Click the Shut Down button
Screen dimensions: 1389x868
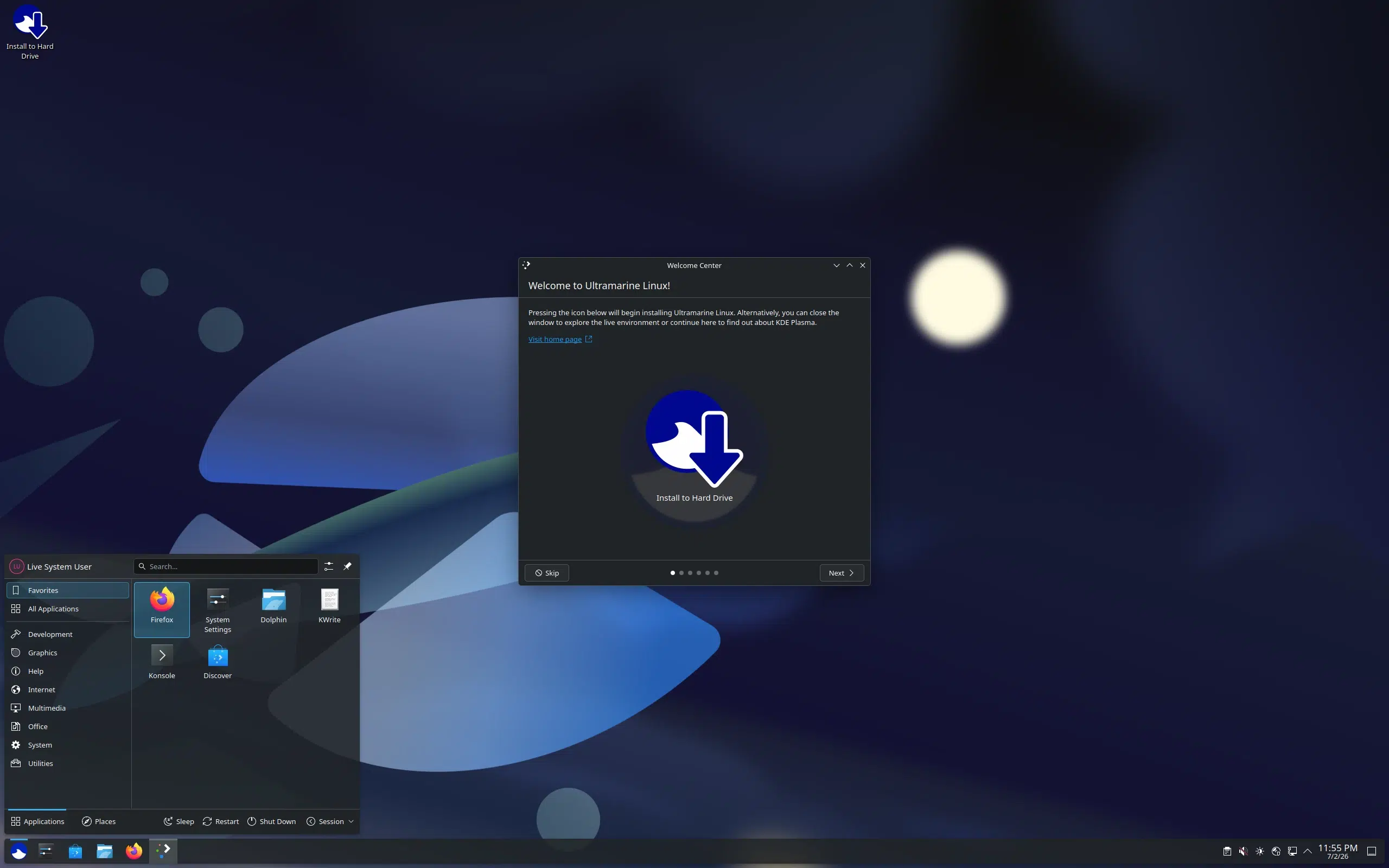271,821
